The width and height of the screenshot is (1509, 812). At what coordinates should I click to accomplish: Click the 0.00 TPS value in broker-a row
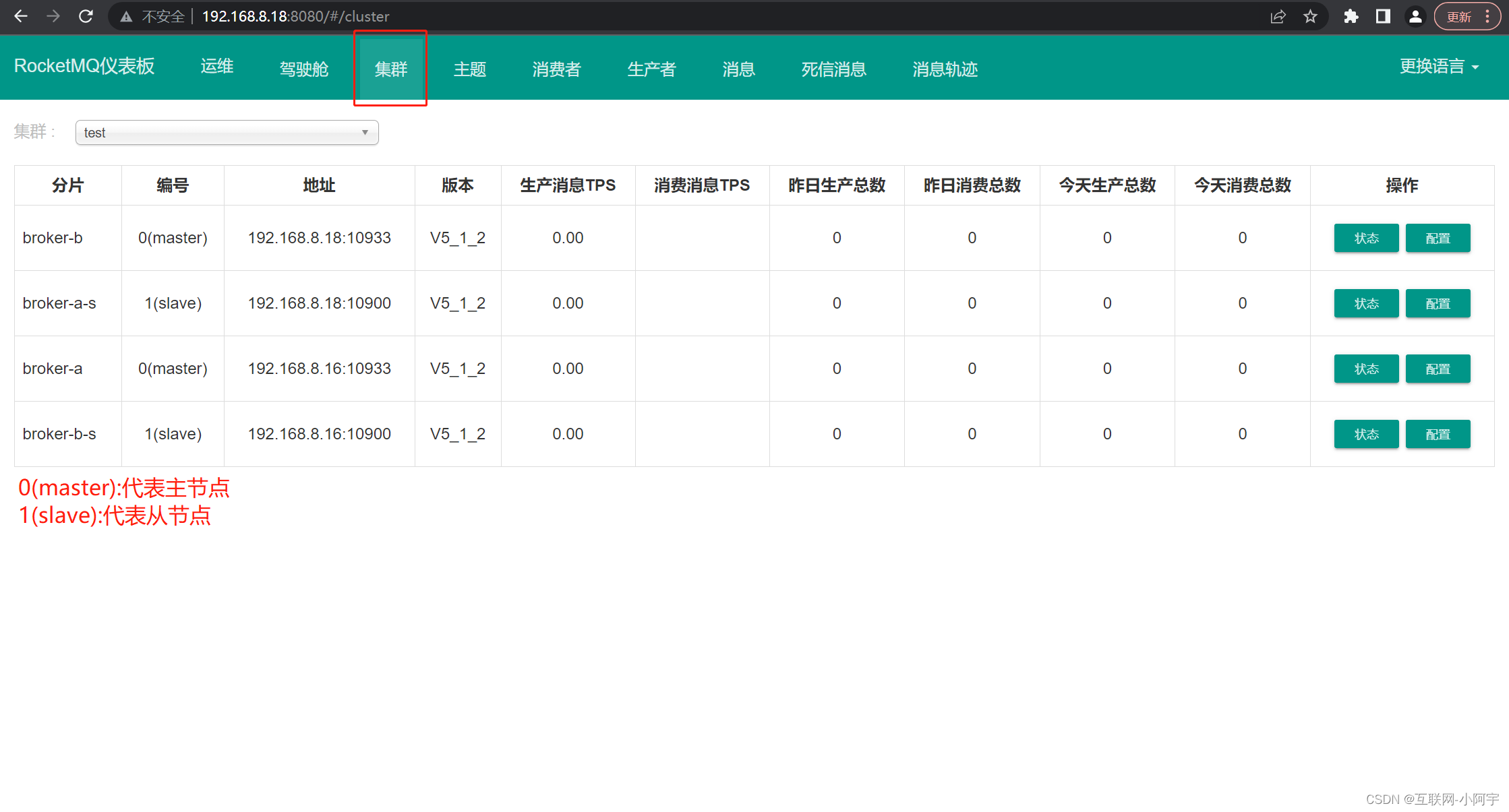click(x=568, y=369)
